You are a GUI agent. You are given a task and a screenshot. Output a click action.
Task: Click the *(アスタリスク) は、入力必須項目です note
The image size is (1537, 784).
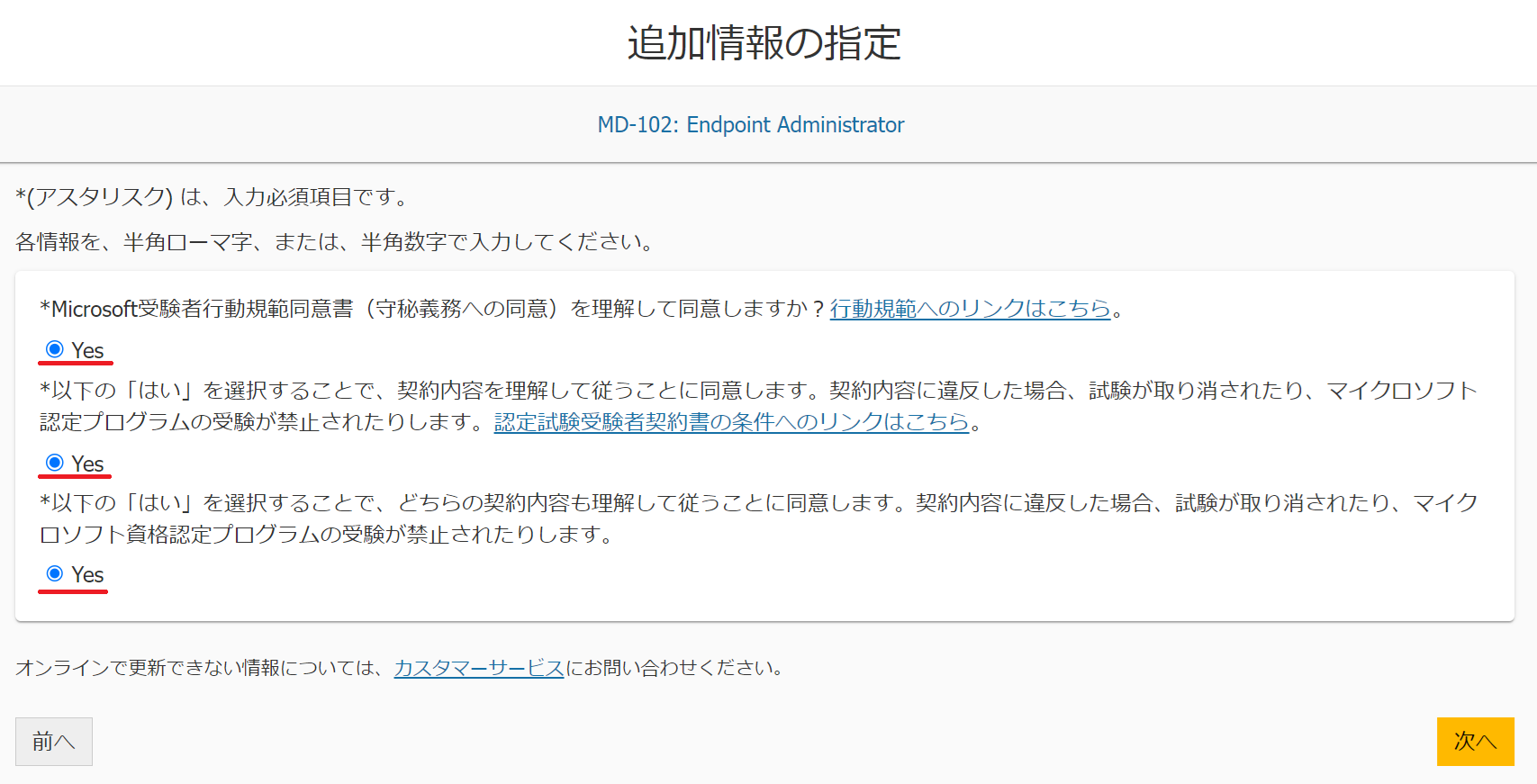pos(213,197)
